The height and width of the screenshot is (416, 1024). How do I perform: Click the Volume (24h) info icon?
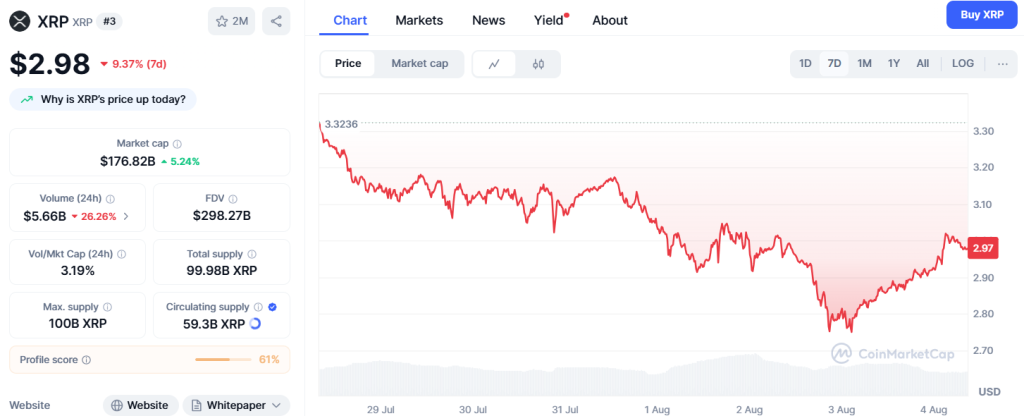pos(110,199)
